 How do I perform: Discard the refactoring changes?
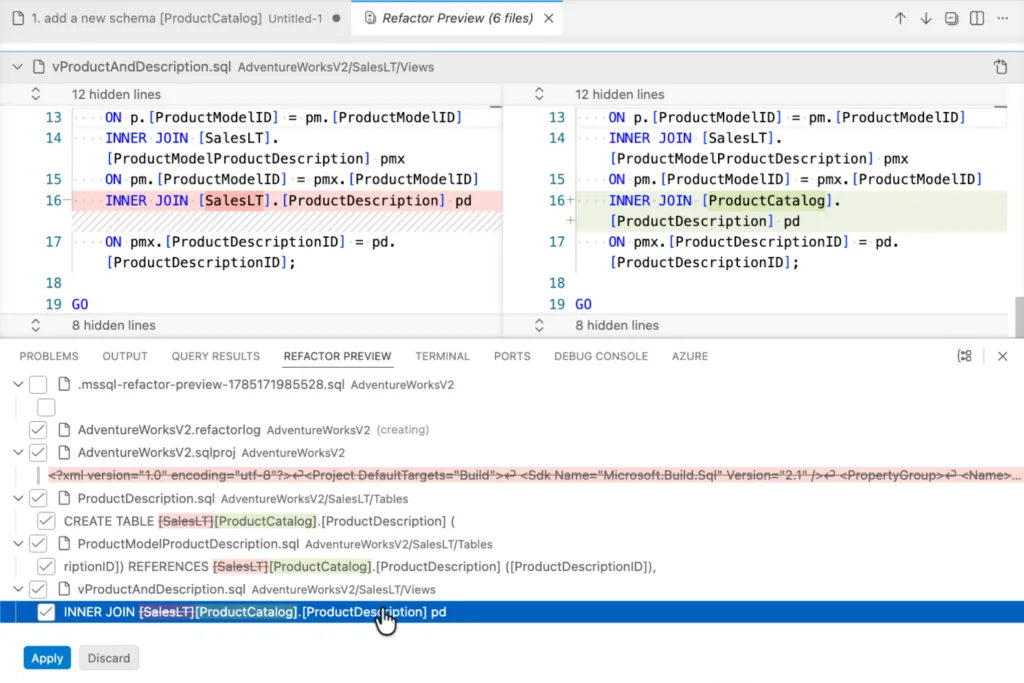tap(109, 658)
